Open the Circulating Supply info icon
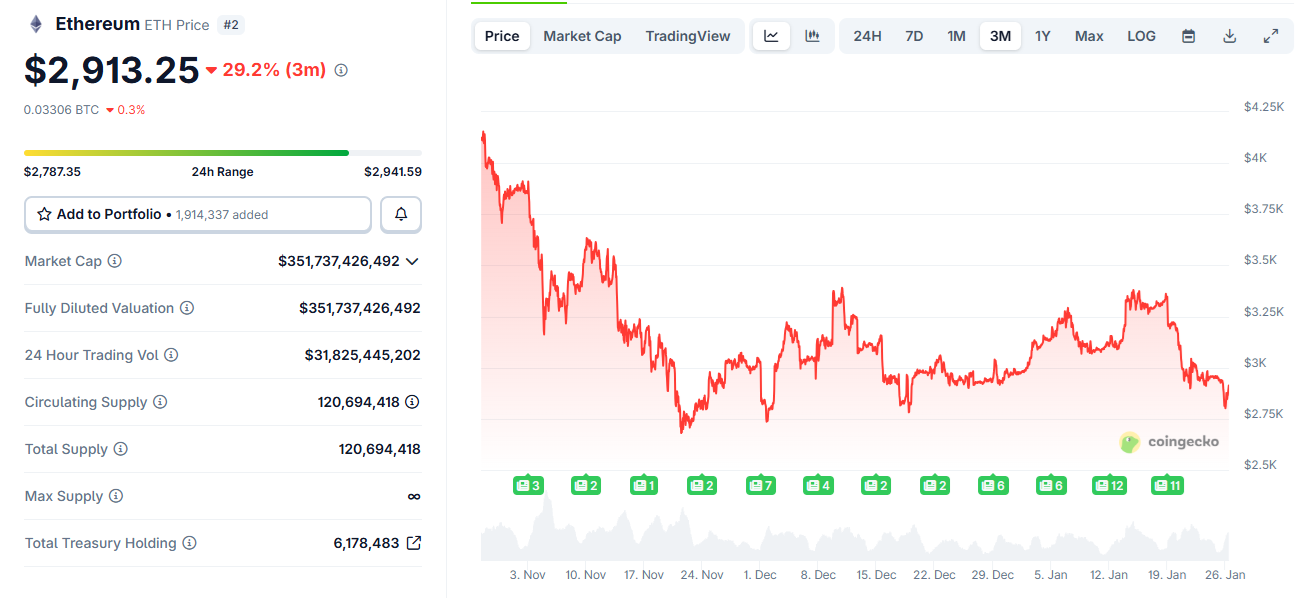The height and width of the screenshot is (598, 1311). (160, 401)
